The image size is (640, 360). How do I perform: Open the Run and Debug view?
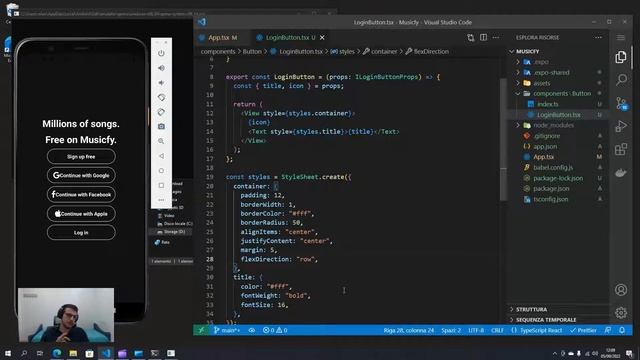click(621, 126)
